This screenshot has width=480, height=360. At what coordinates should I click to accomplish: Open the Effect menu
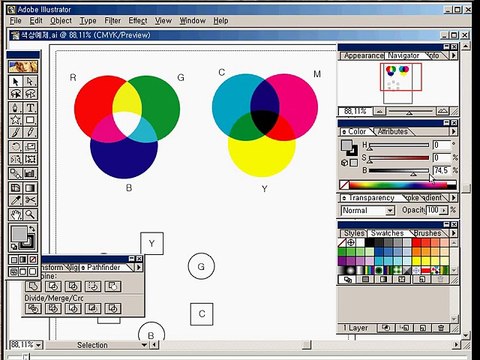tap(138, 21)
